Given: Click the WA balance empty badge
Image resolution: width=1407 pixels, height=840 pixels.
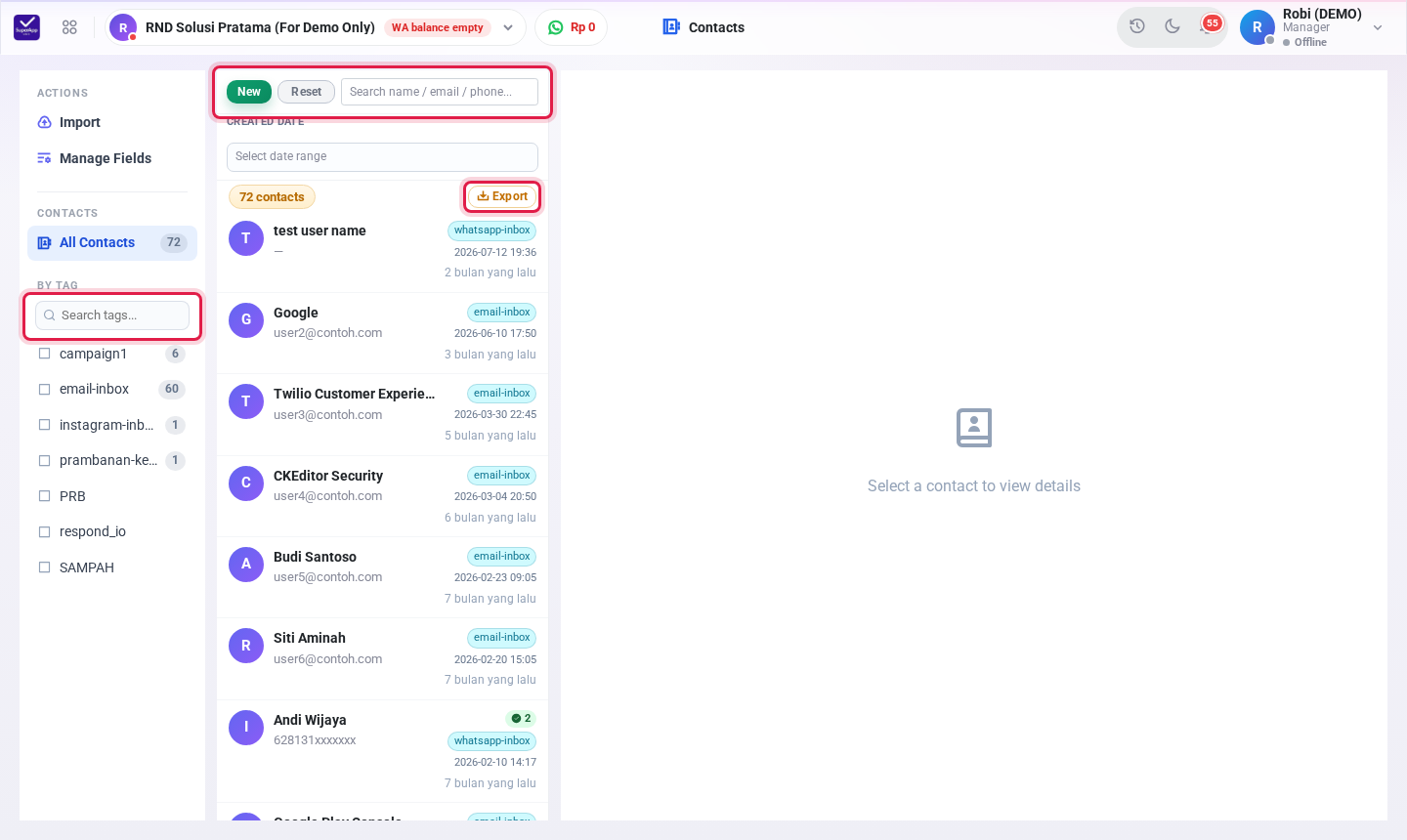Looking at the screenshot, I should tap(438, 27).
